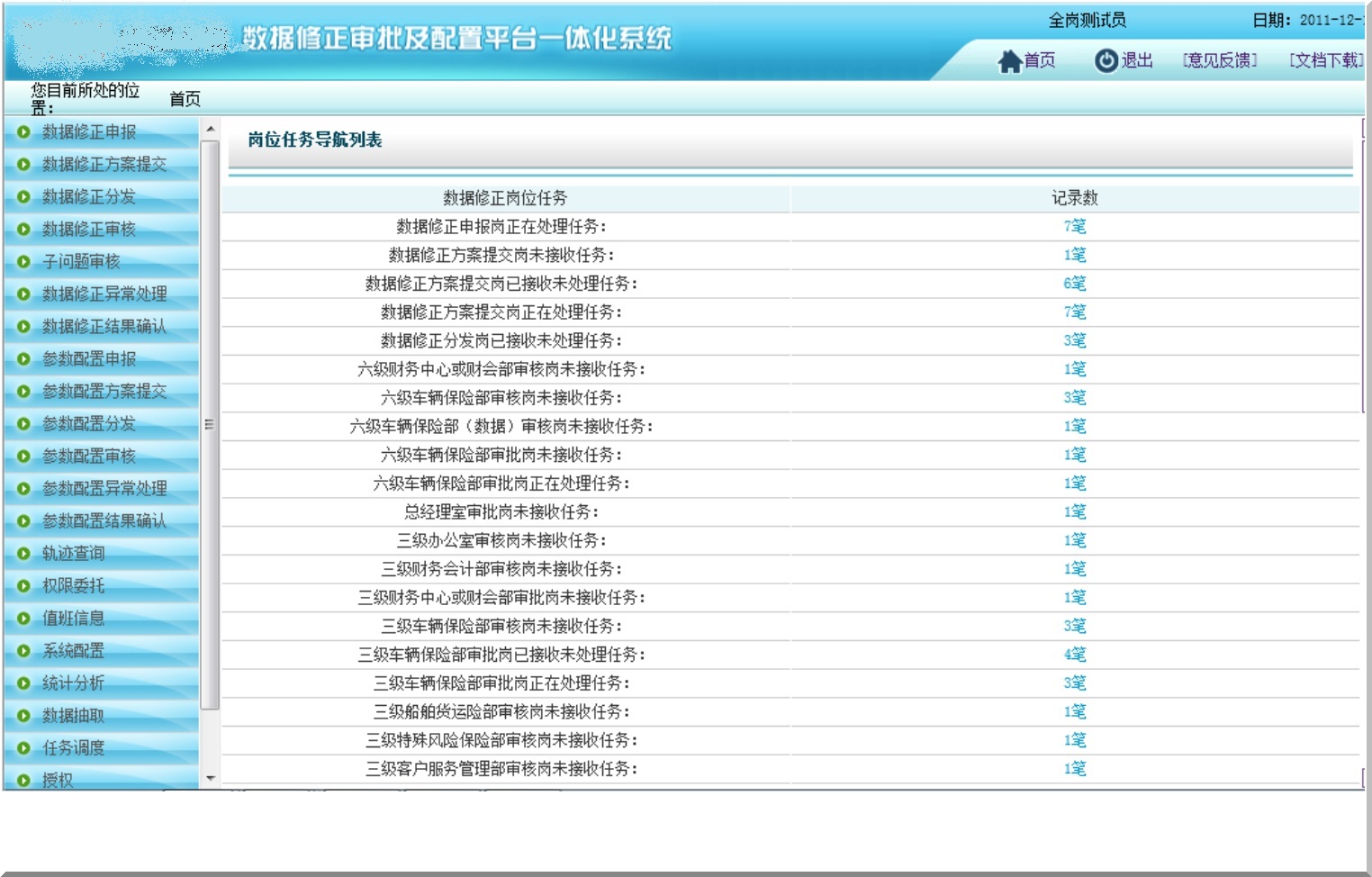Open 值班信息 menu label
Viewport: 1372px width, 877px height.
tap(74, 619)
